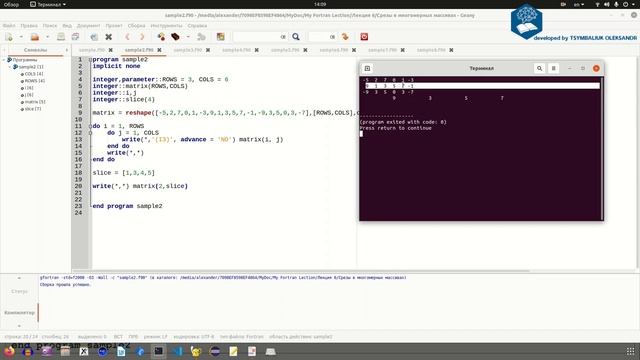Click the magnifier search icon in toolbar
The image size is (640, 360).
[x=296, y=37]
